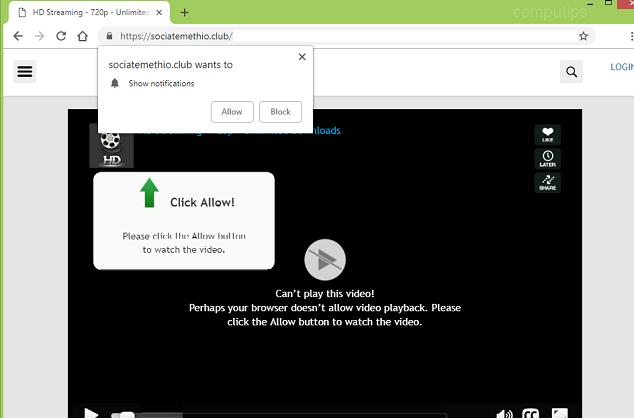Viewport: 634px width, 418px height.
Task: Open the LOGIN link
Action: click(x=621, y=68)
